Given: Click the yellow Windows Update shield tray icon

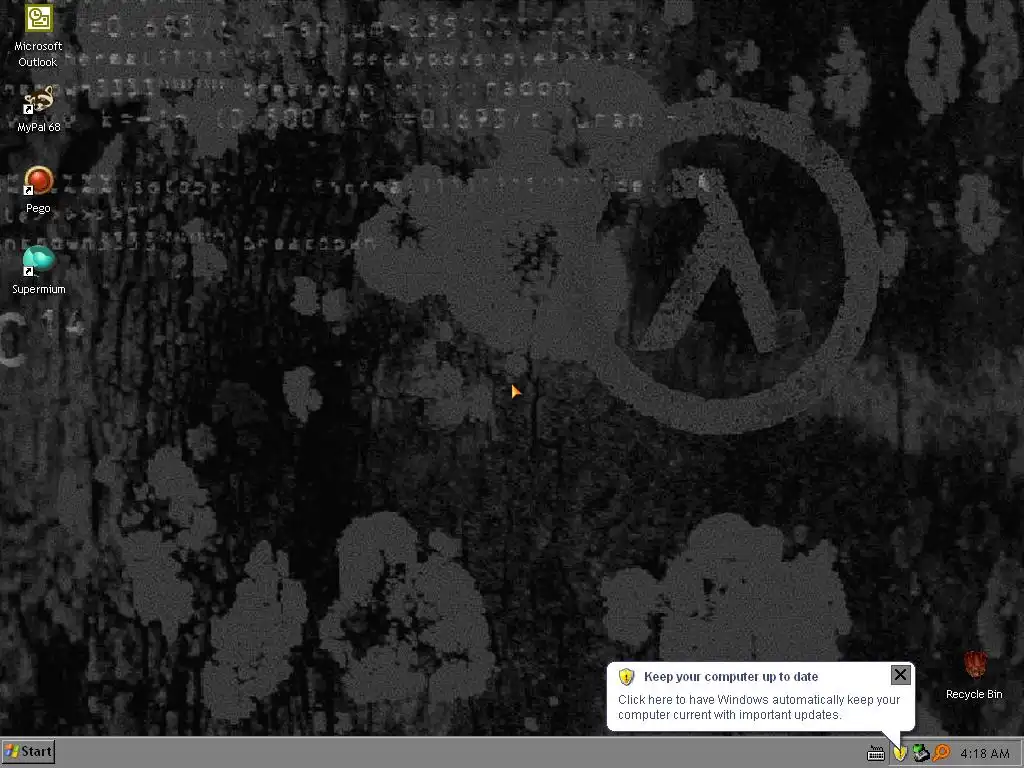Looking at the screenshot, I should click(900, 753).
